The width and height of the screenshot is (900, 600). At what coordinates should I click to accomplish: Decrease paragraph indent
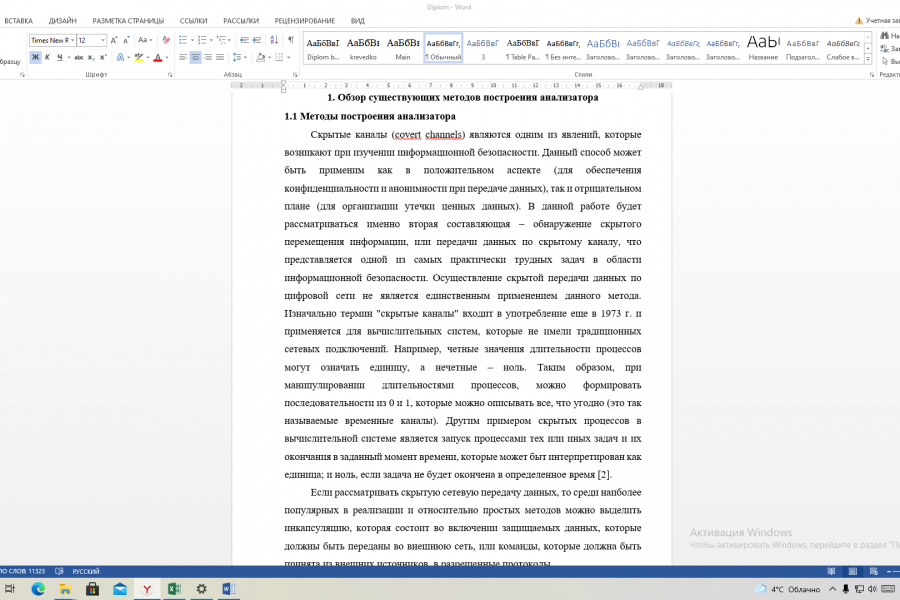click(x=244, y=40)
